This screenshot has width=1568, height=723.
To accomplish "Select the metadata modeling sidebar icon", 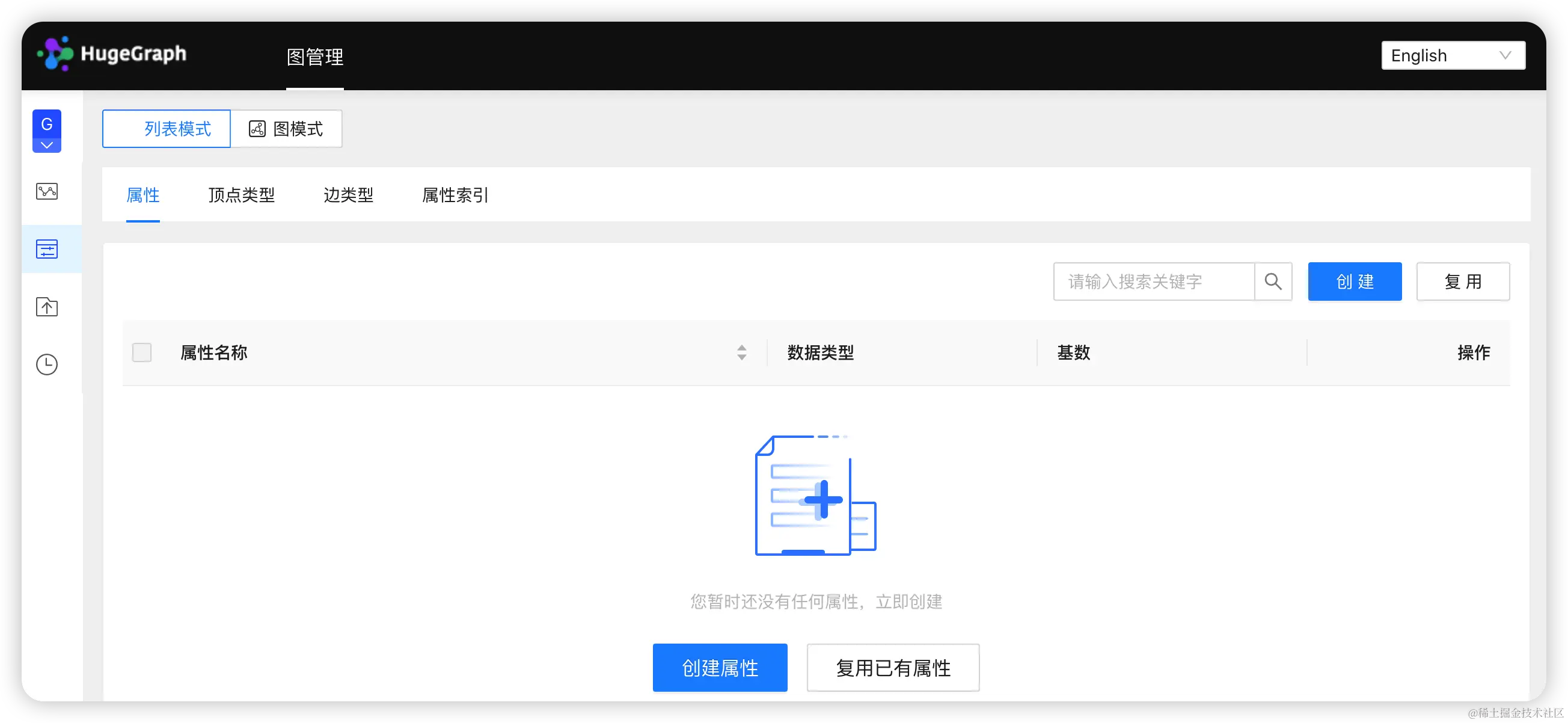I will (x=46, y=248).
